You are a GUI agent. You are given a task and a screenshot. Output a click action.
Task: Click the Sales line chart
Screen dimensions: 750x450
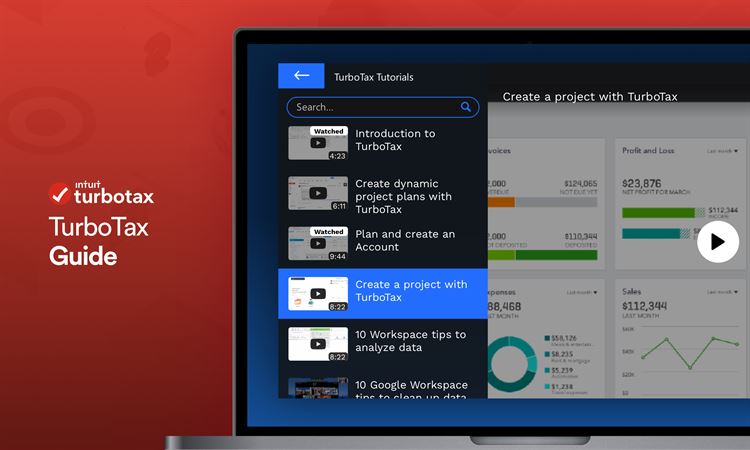[x=690, y=353]
